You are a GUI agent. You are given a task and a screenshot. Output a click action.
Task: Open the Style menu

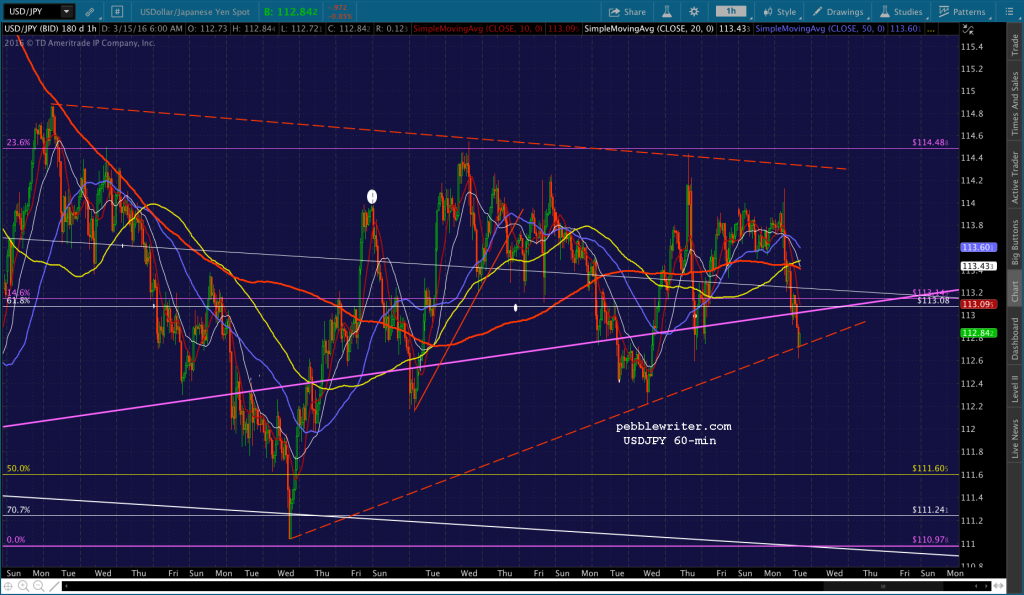coord(780,12)
